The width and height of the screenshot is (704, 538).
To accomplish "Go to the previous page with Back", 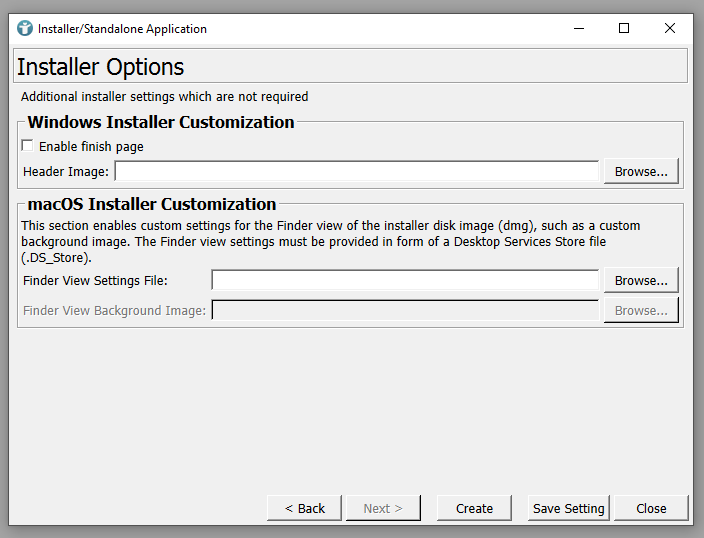I will (304, 508).
